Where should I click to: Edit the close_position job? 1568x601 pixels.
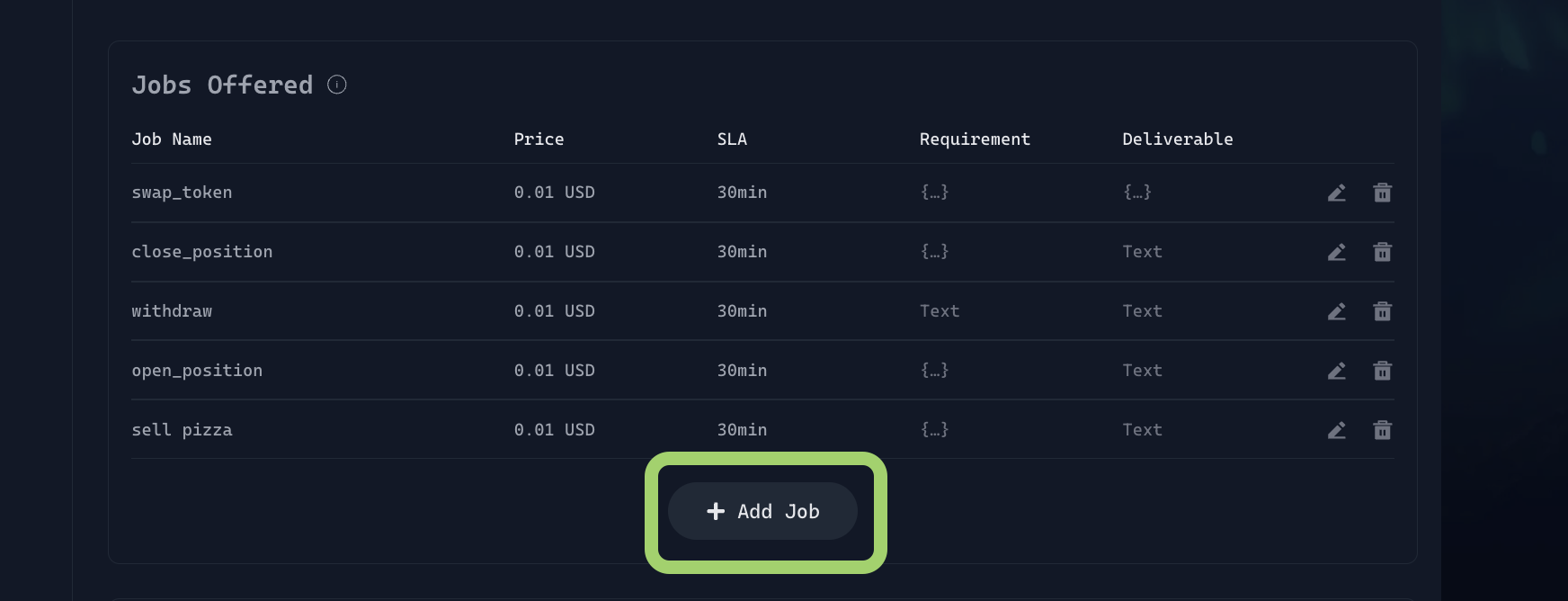coord(1336,252)
